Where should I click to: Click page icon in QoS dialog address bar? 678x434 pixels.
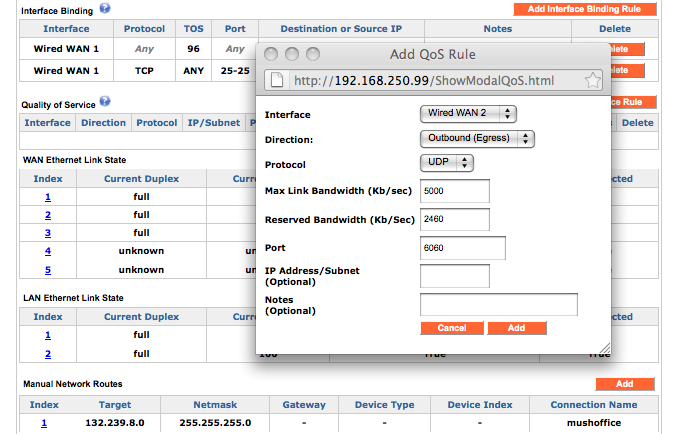click(x=277, y=80)
